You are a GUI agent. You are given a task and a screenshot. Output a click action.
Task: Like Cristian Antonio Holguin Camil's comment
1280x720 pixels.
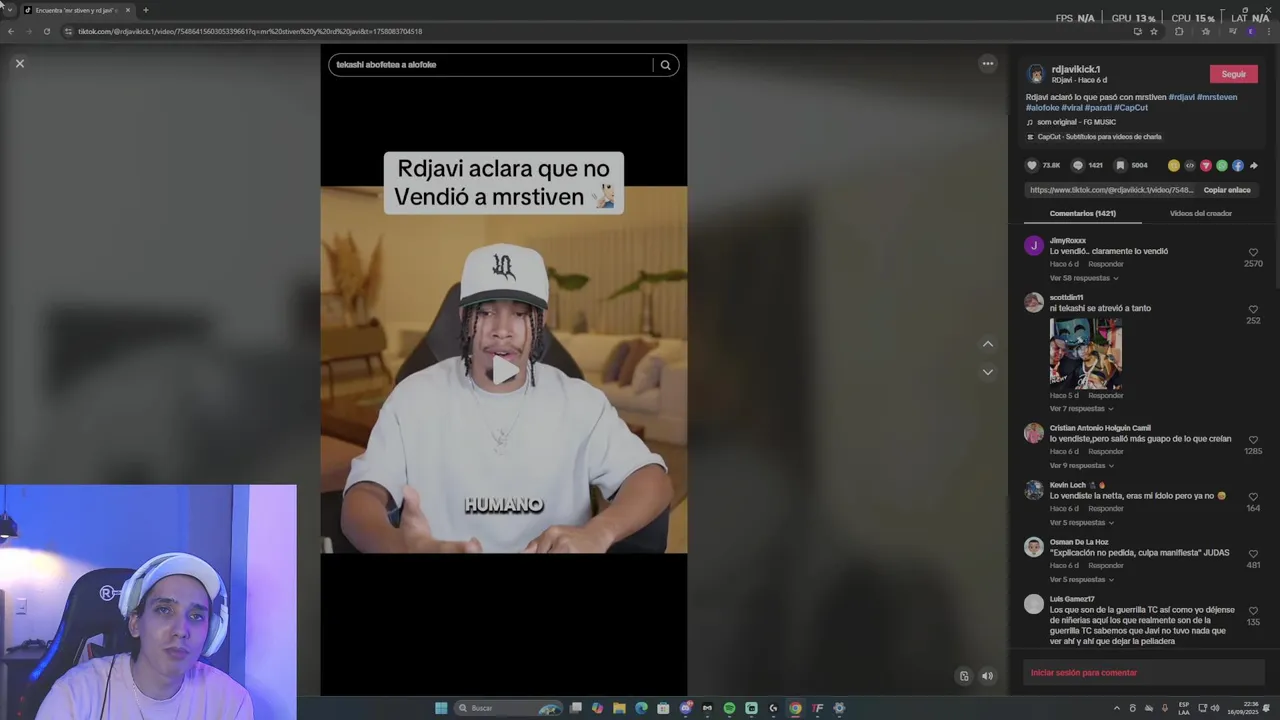pyautogui.click(x=1253, y=440)
